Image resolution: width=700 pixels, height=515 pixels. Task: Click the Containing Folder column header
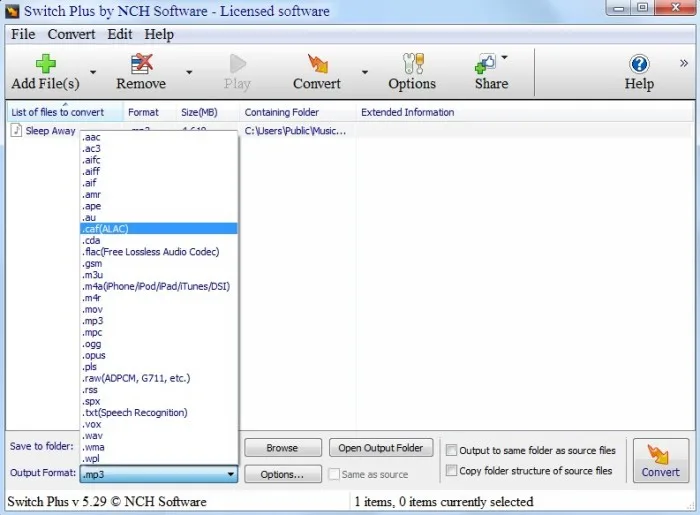298,112
